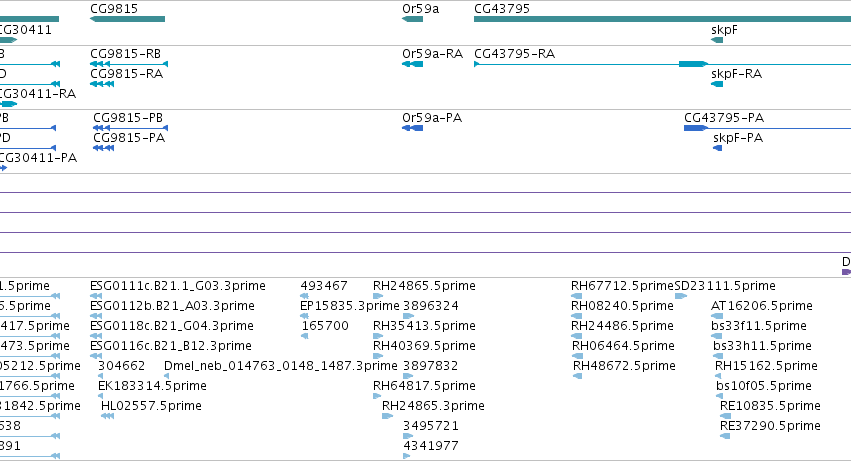Click the SD23111.5prime feature arrow
This screenshot has height=461, width=851.
681,296
